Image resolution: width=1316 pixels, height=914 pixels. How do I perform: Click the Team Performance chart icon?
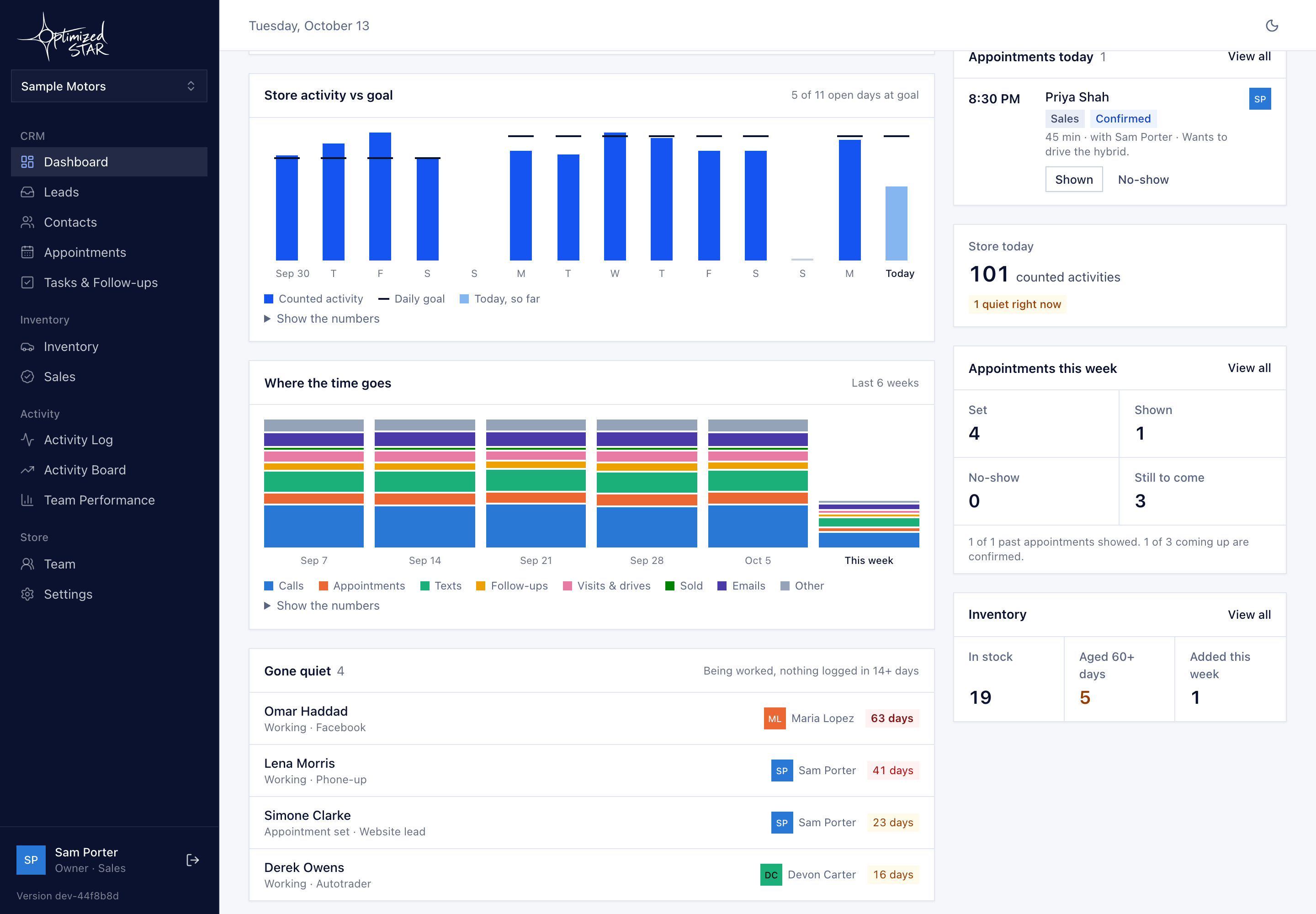pyautogui.click(x=27, y=500)
